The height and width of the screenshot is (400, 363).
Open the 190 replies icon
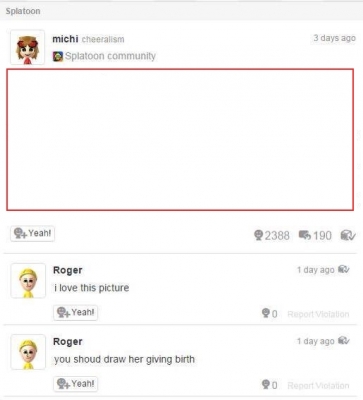click(x=305, y=235)
